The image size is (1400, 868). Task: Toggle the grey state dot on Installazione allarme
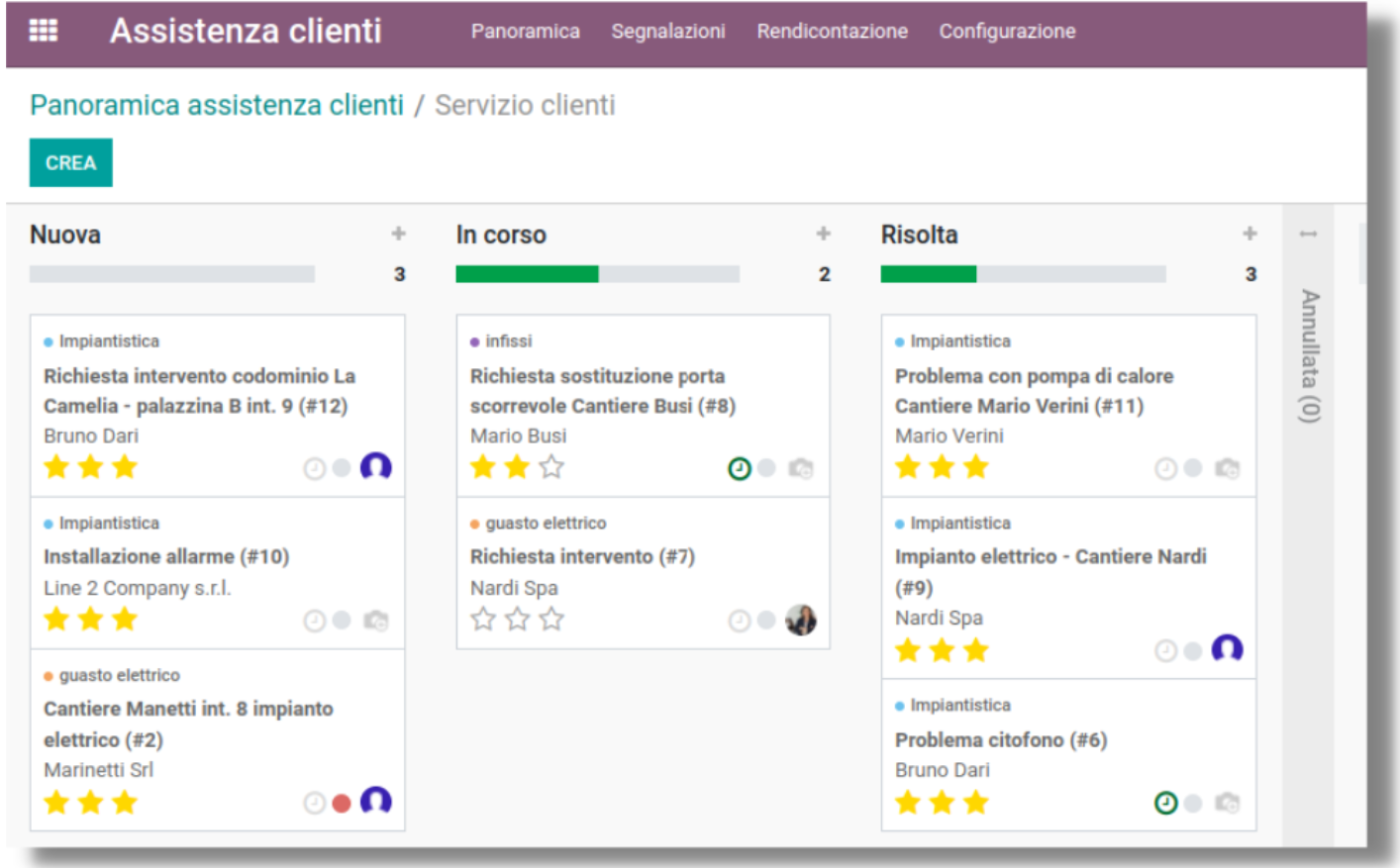point(342,620)
